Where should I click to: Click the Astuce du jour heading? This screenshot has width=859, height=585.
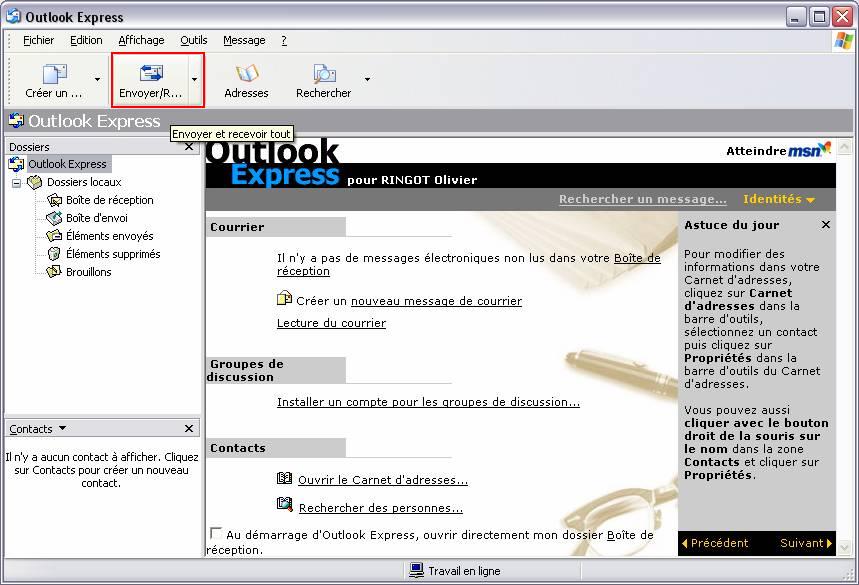pos(731,225)
